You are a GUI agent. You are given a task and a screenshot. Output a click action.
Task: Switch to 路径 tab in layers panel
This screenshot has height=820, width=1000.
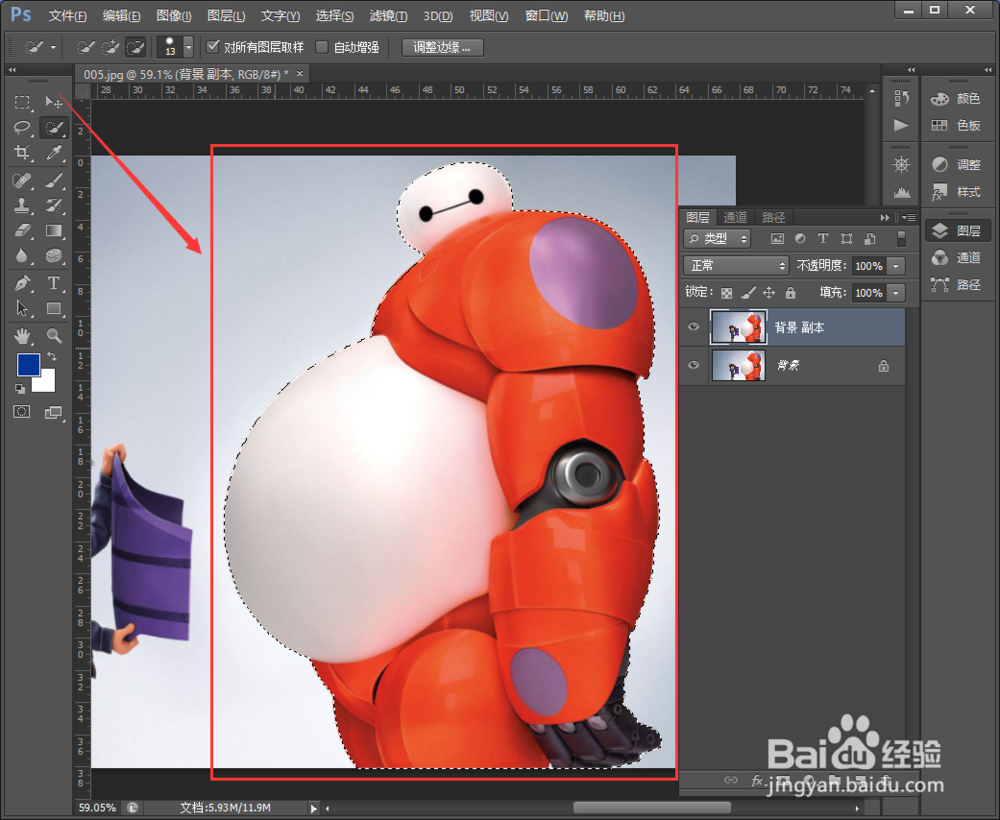tap(774, 217)
